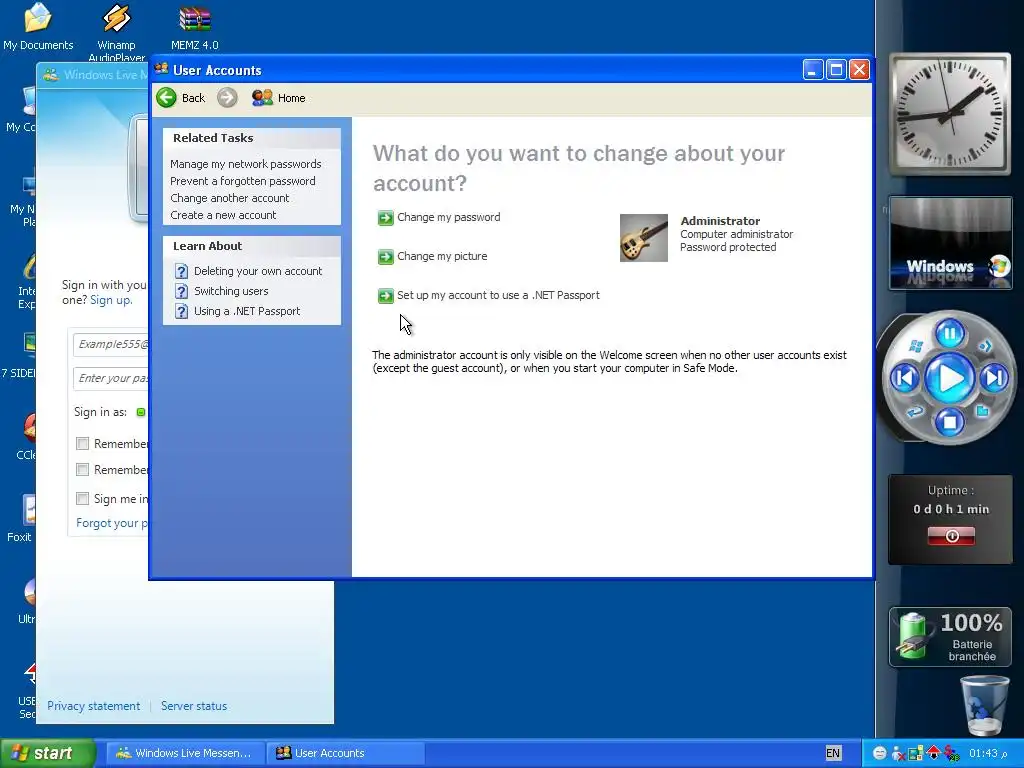Viewport: 1024px width, 768px height.
Task: Select Change another account task
Action: coord(229,198)
